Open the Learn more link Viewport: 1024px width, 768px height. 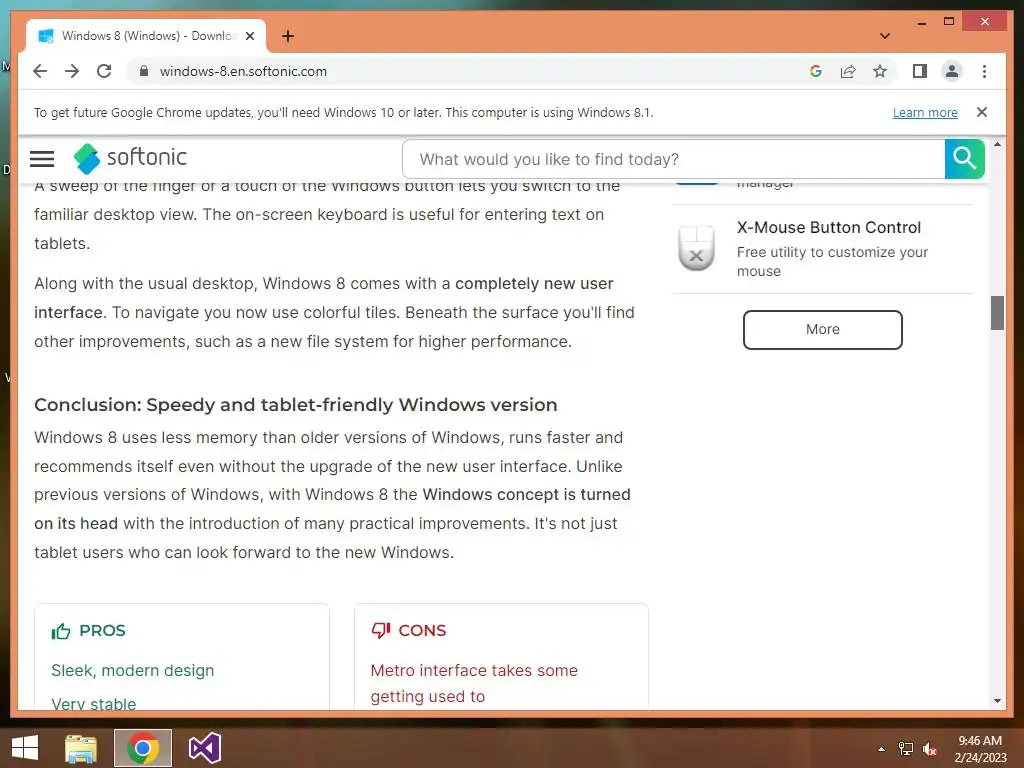[925, 112]
